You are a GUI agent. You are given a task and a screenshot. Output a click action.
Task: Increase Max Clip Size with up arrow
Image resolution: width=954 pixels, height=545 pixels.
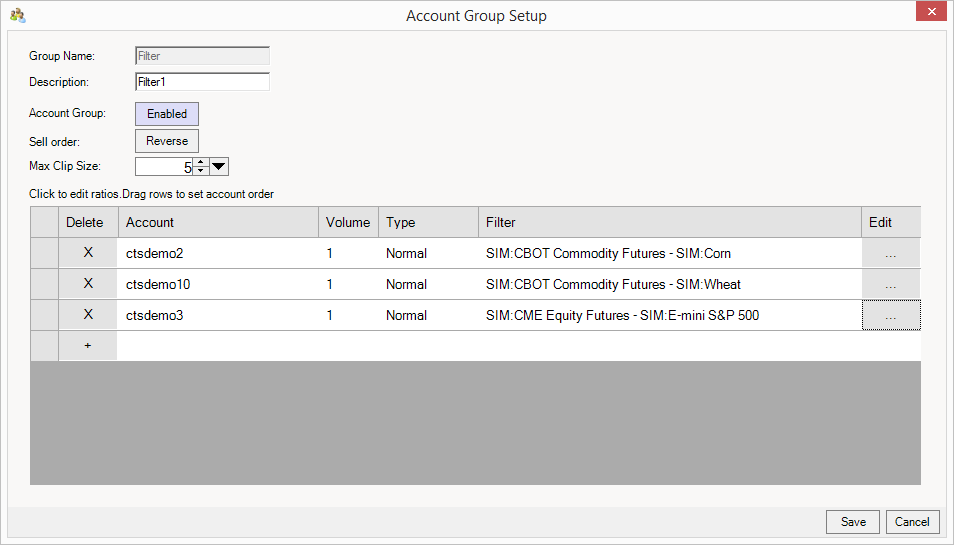pyautogui.click(x=200, y=162)
